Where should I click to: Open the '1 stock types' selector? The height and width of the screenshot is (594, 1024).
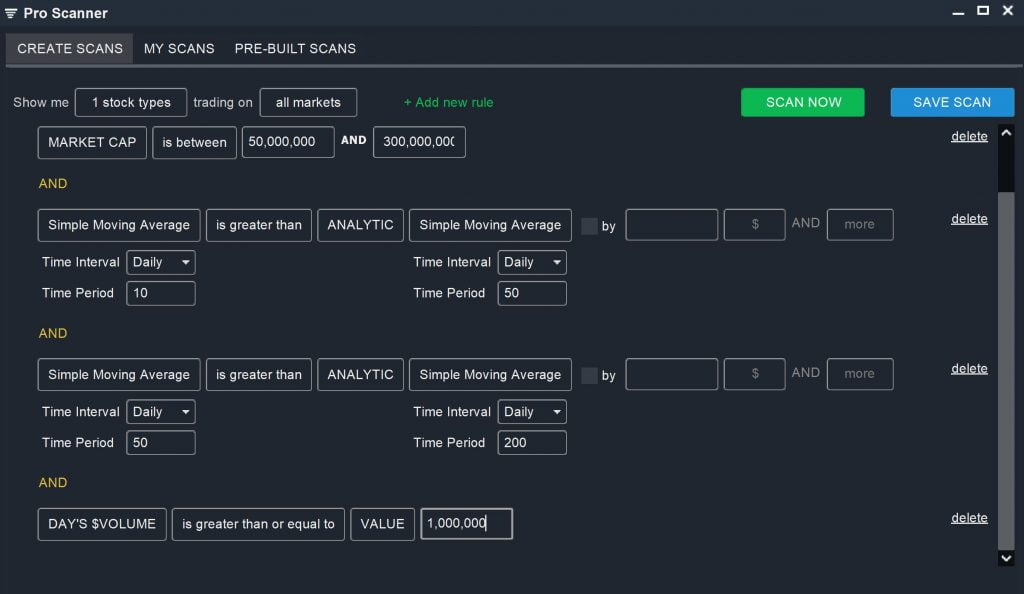coord(130,102)
